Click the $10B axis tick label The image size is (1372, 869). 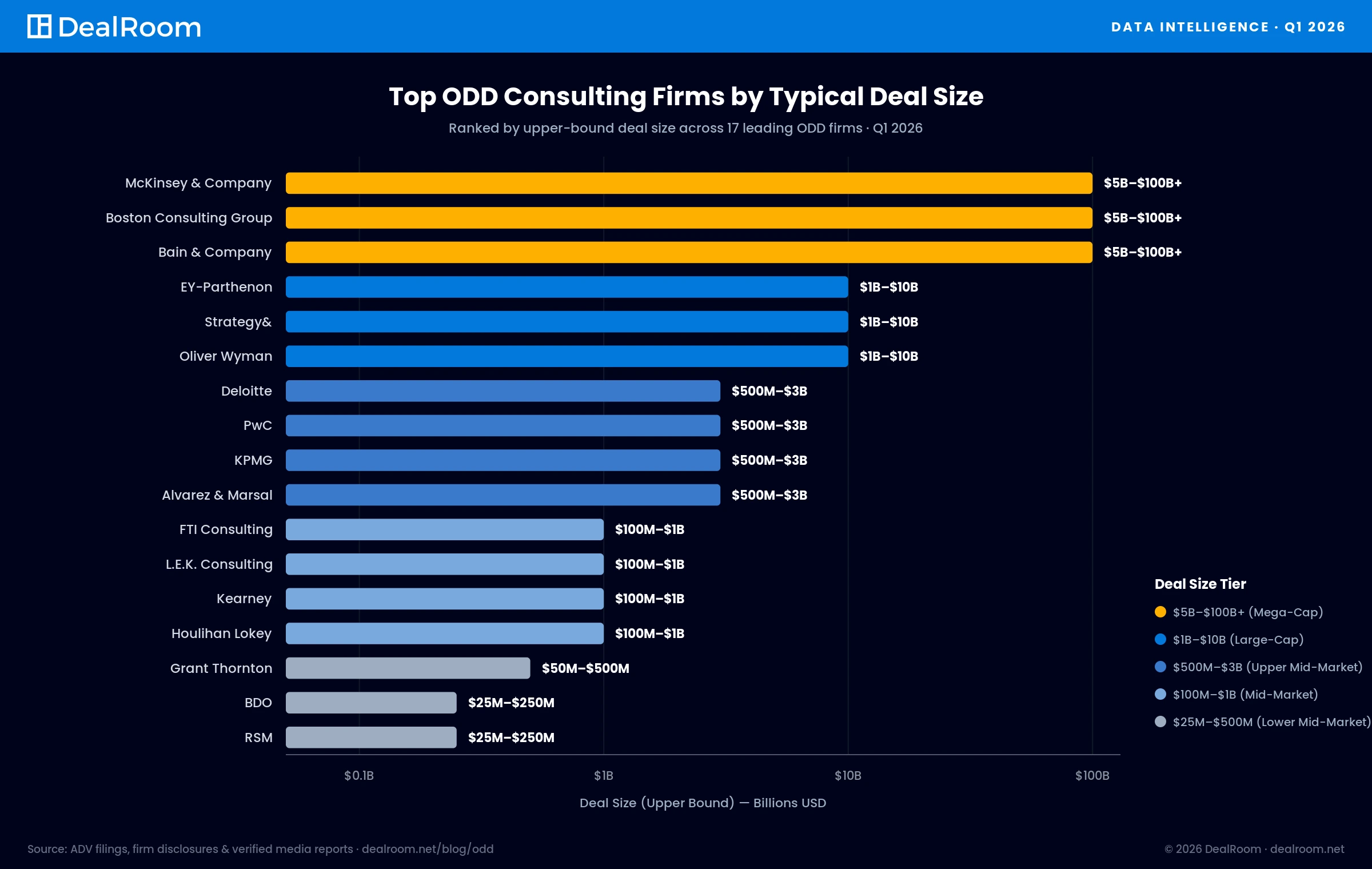(848, 775)
